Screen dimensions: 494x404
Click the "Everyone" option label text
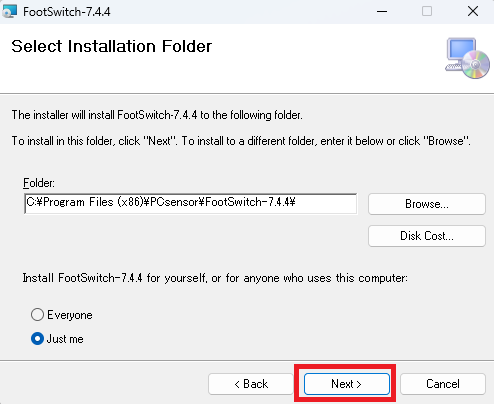[x=70, y=315]
